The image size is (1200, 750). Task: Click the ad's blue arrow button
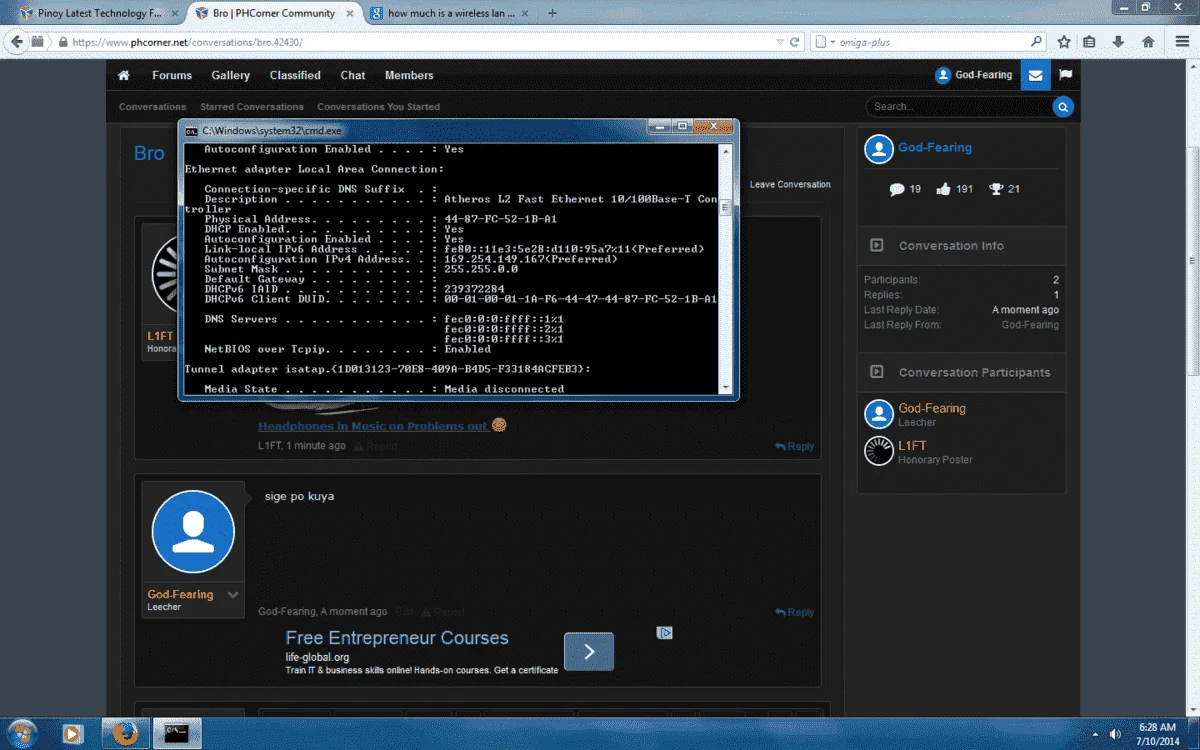tap(589, 652)
